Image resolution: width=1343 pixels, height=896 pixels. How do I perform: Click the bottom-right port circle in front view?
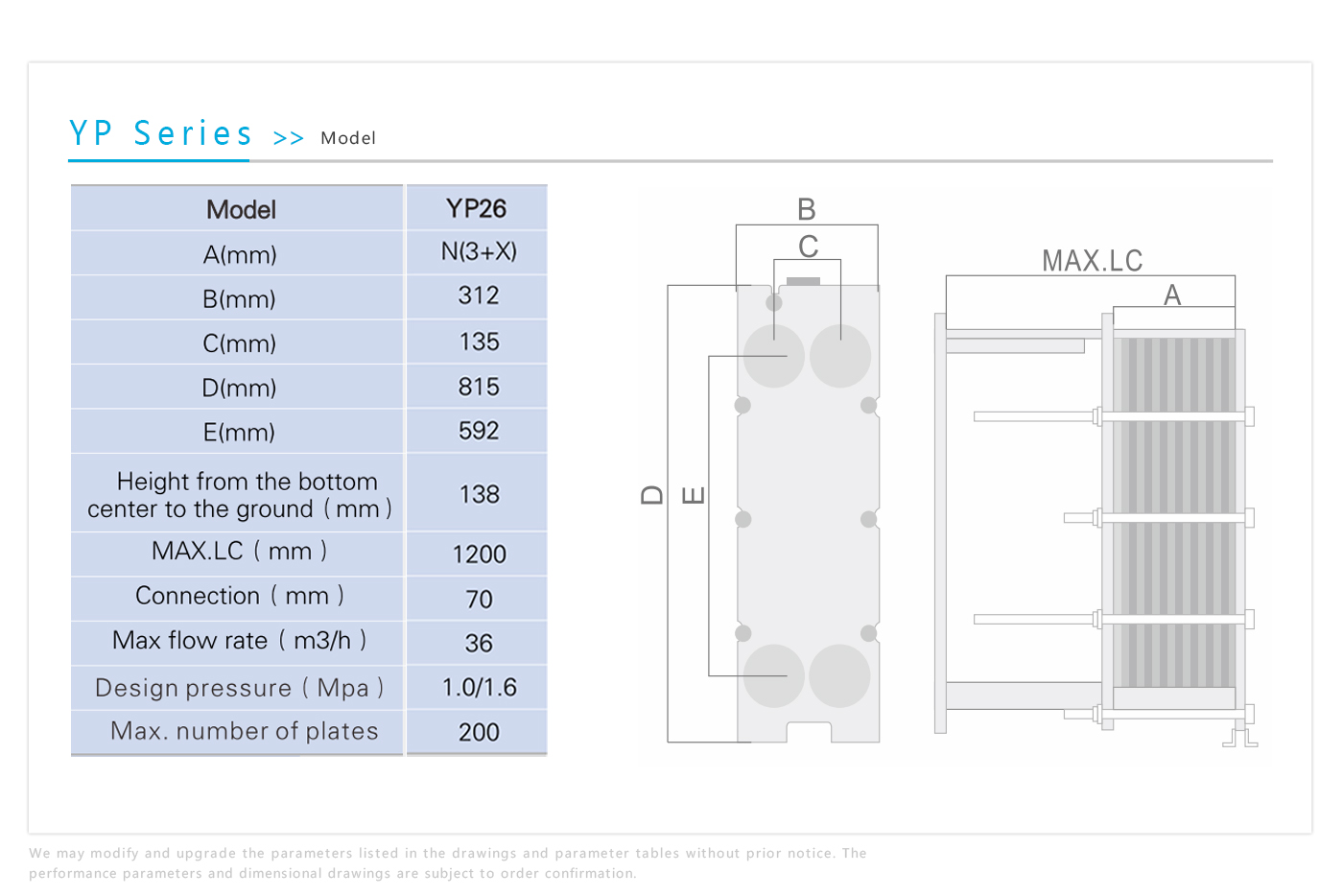pos(839,675)
